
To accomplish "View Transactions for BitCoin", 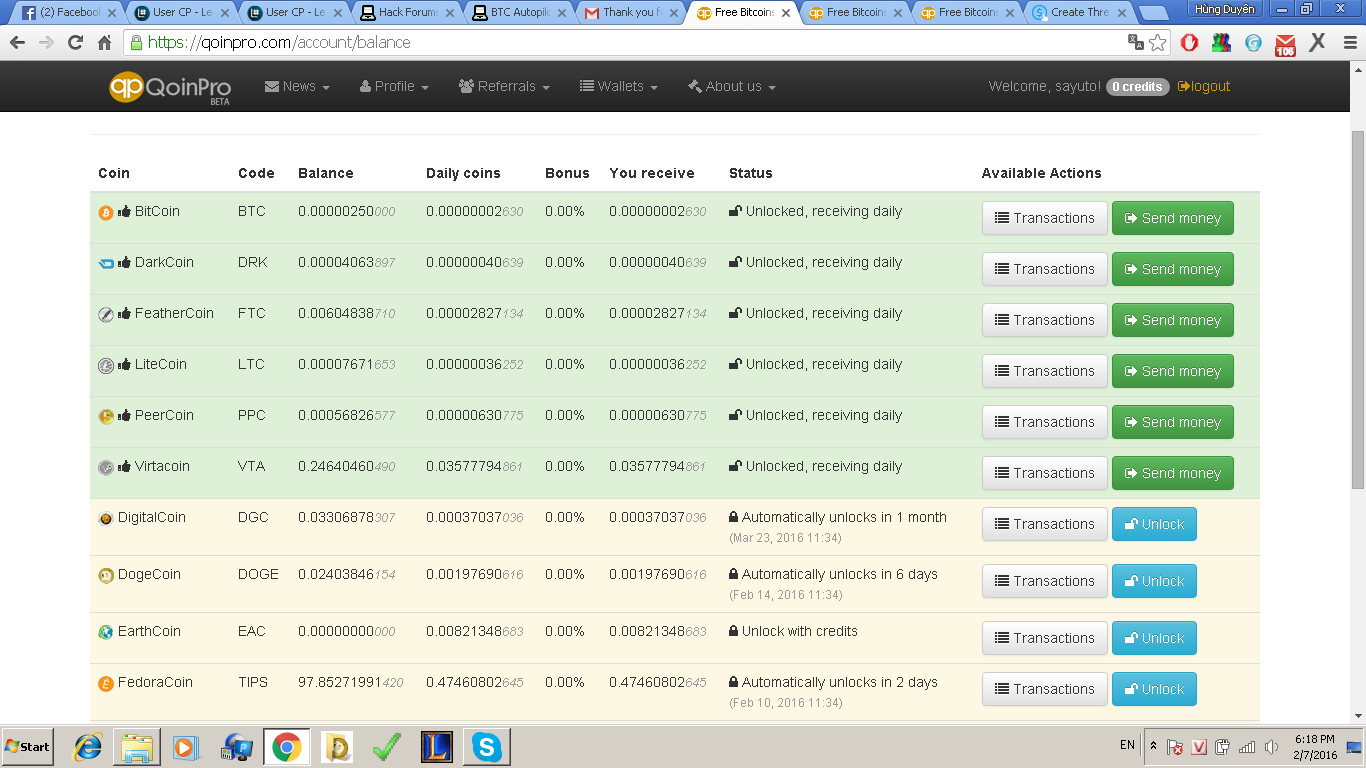I will click(1045, 218).
